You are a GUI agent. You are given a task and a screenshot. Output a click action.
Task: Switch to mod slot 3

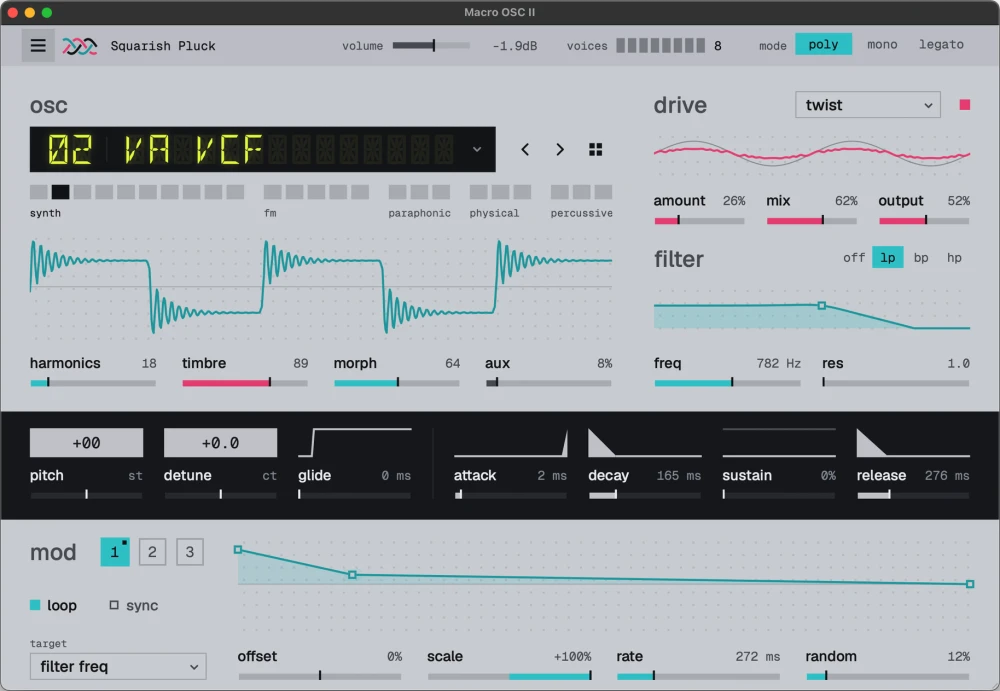click(x=189, y=552)
